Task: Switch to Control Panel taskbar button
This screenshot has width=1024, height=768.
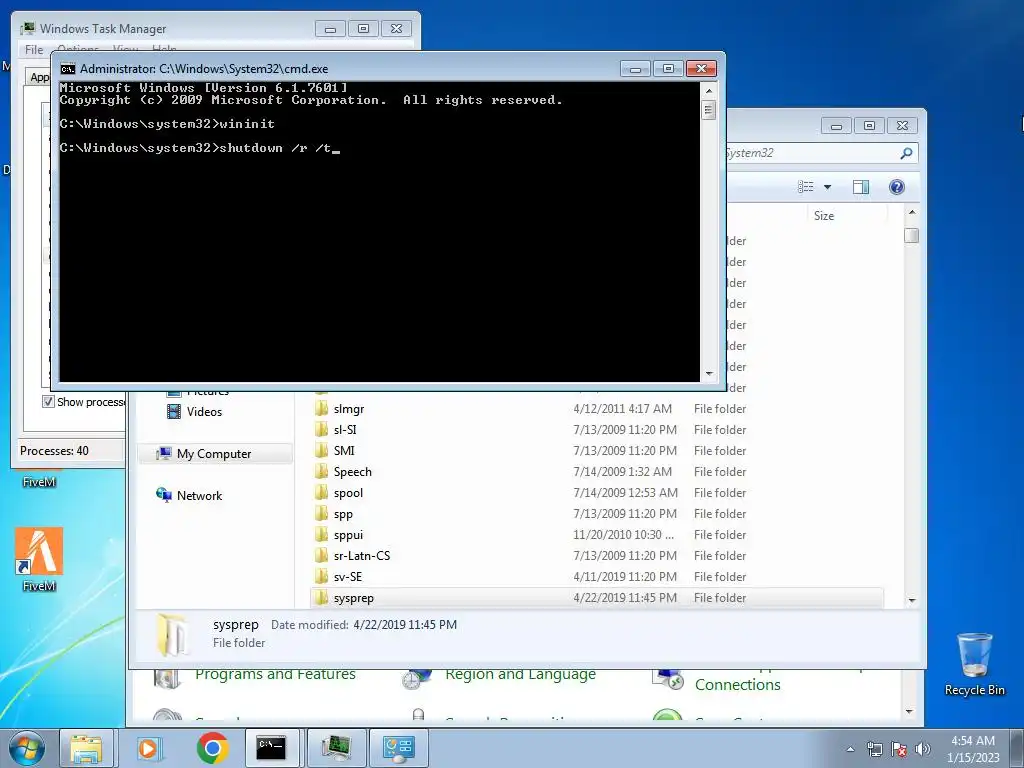Action: coord(399,748)
